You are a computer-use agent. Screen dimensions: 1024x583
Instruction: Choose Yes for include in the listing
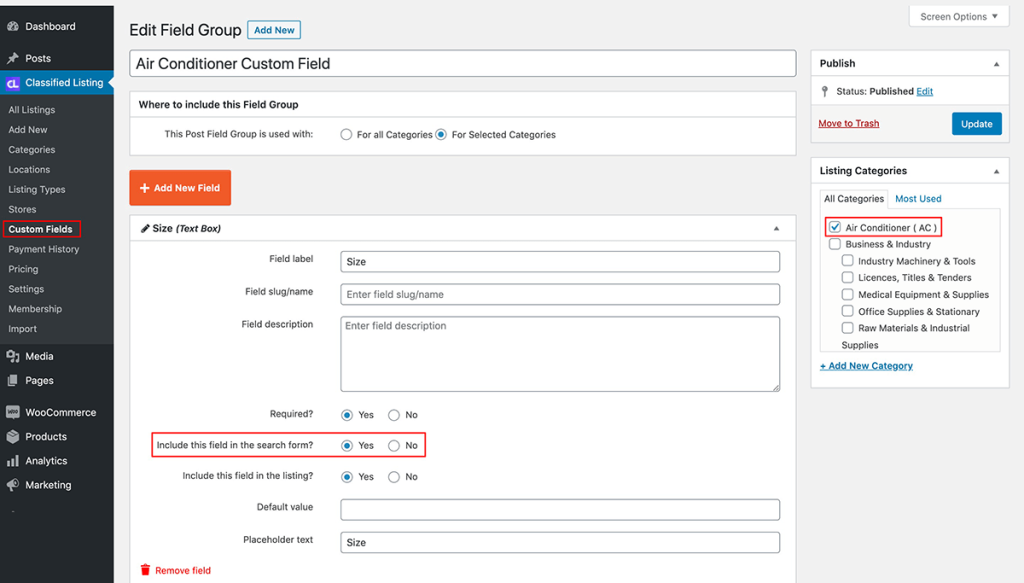(347, 477)
